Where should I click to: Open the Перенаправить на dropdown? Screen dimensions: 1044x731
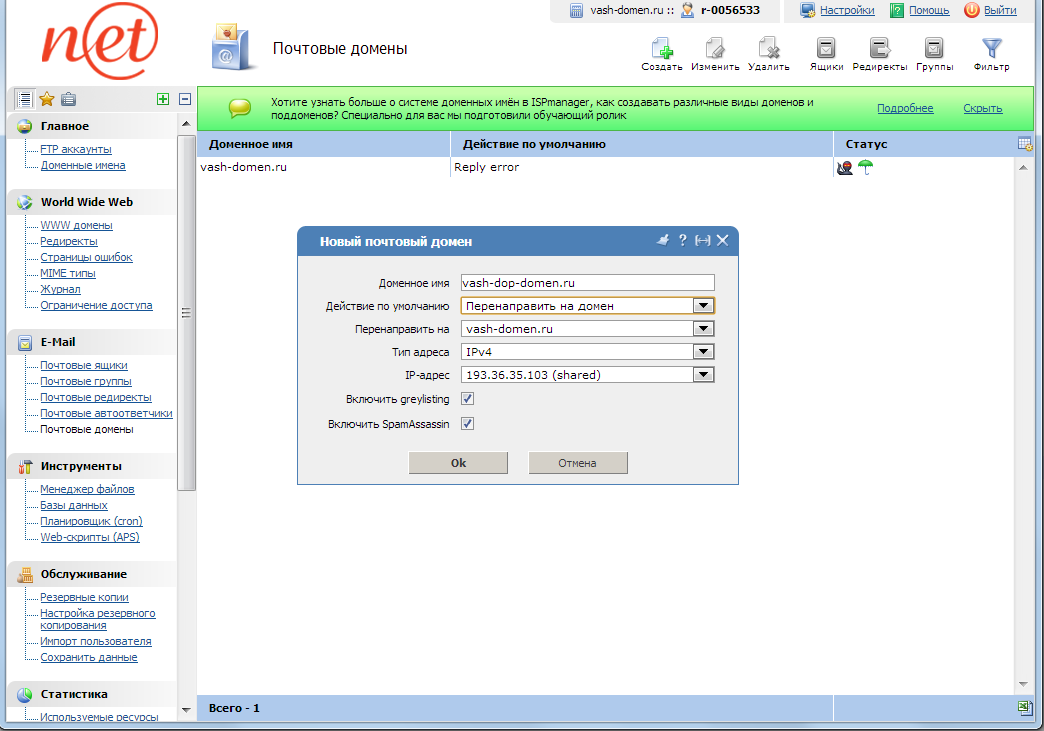coord(703,328)
